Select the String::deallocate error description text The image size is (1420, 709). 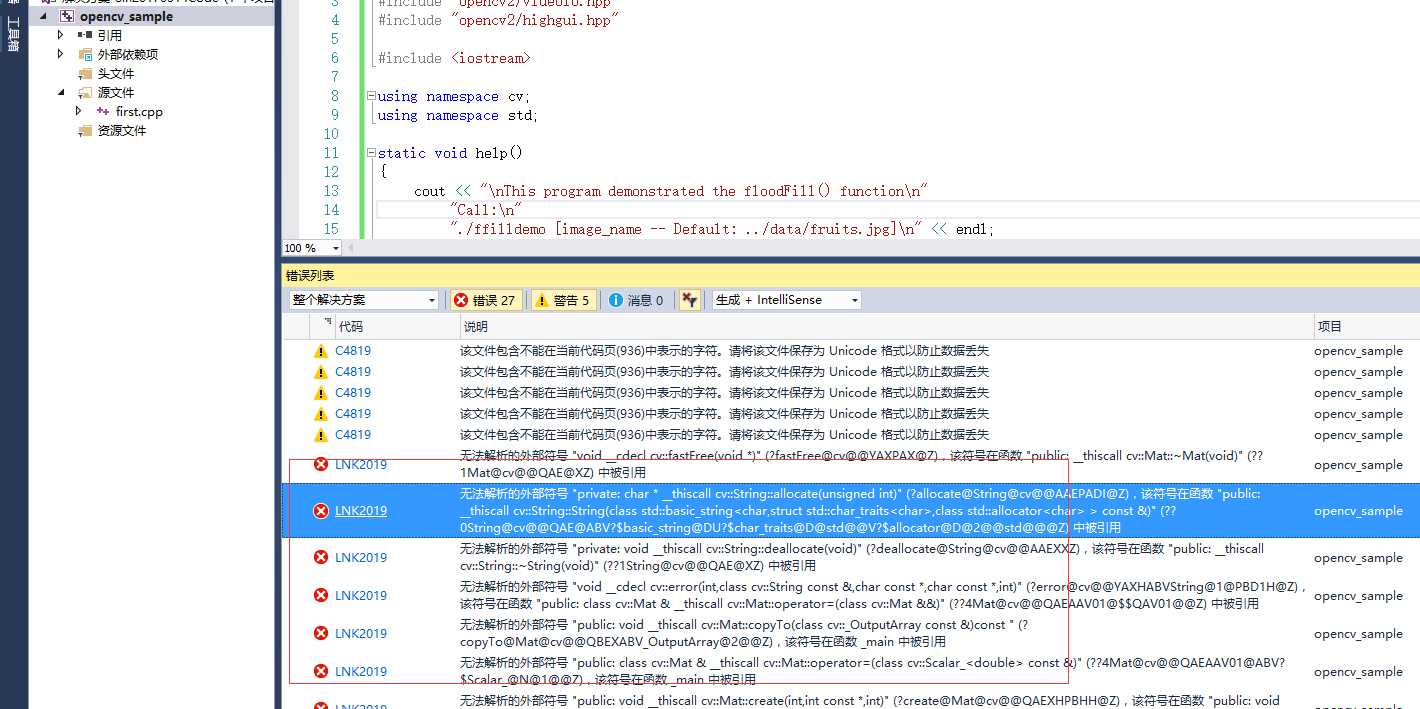[862, 557]
